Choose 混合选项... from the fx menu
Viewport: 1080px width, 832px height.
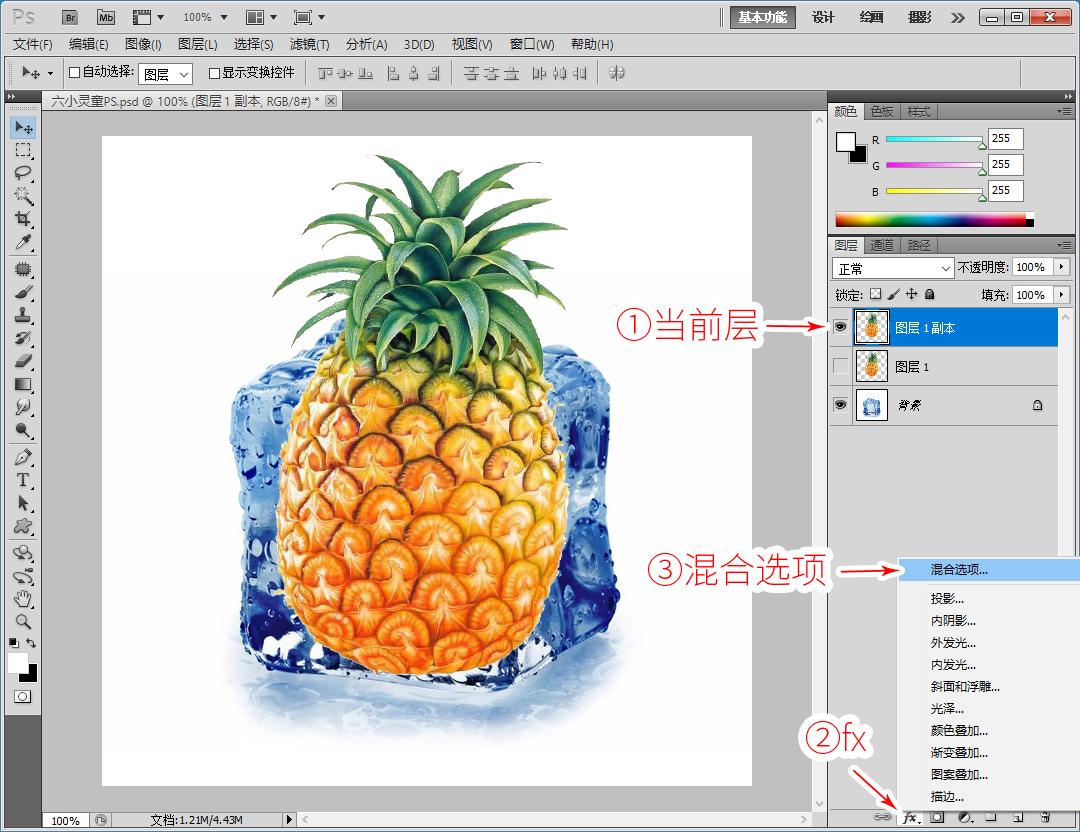click(959, 570)
